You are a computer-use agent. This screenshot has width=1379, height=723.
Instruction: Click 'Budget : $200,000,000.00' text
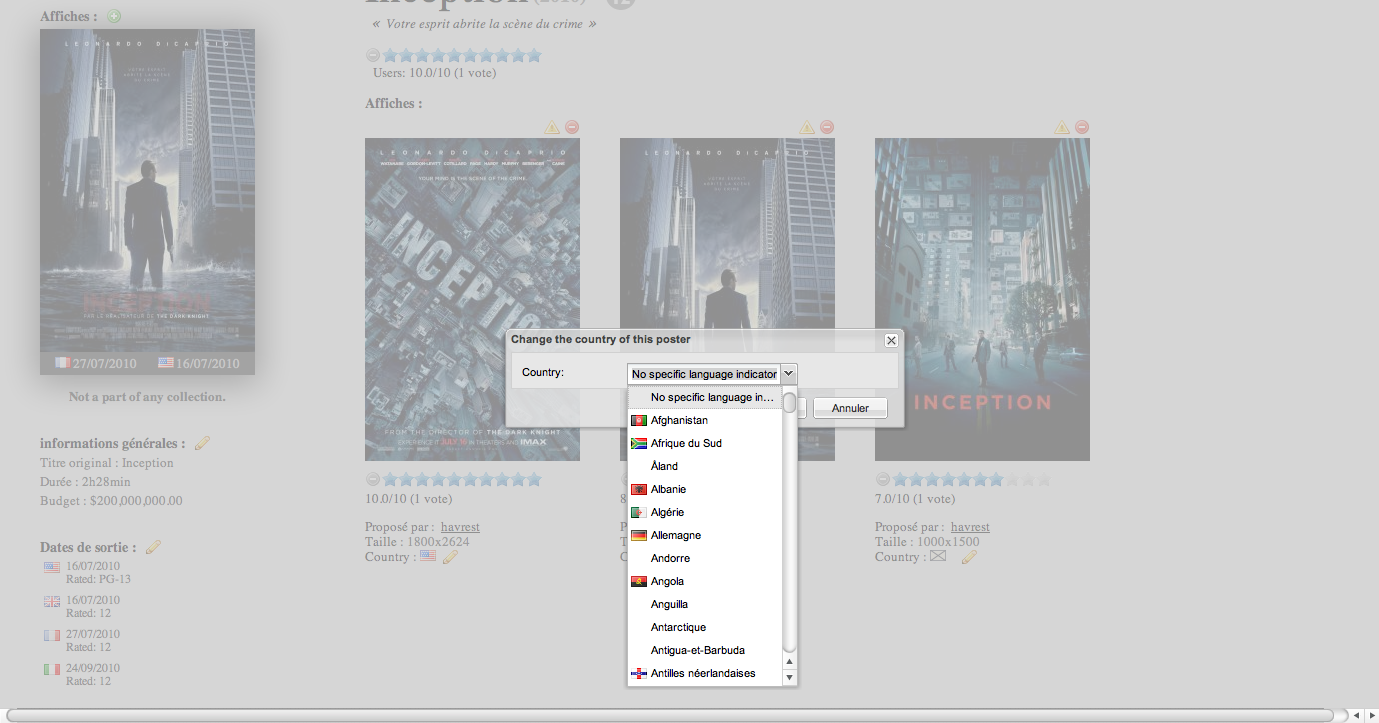tap(111, 501)
